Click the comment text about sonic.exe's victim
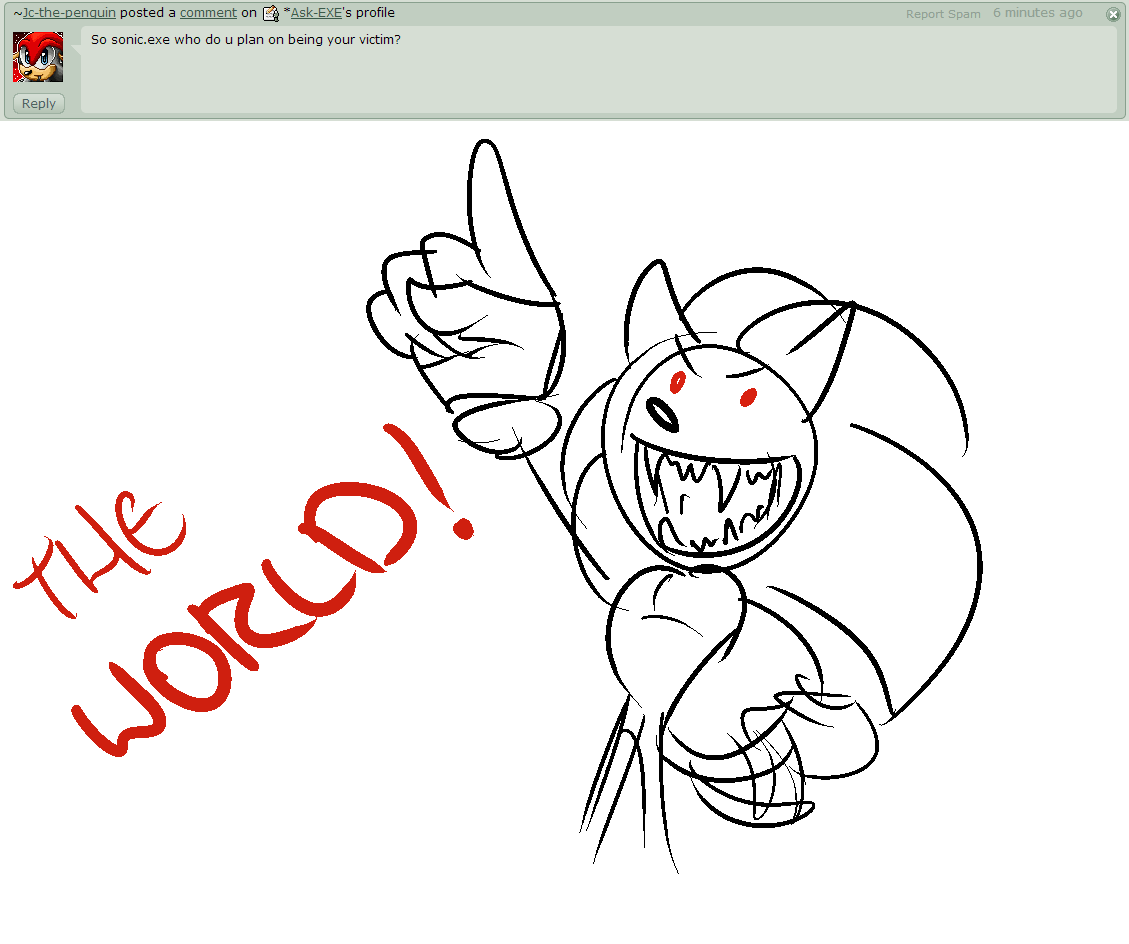Viewport: 1129px width, 944px height. [246, 40]
